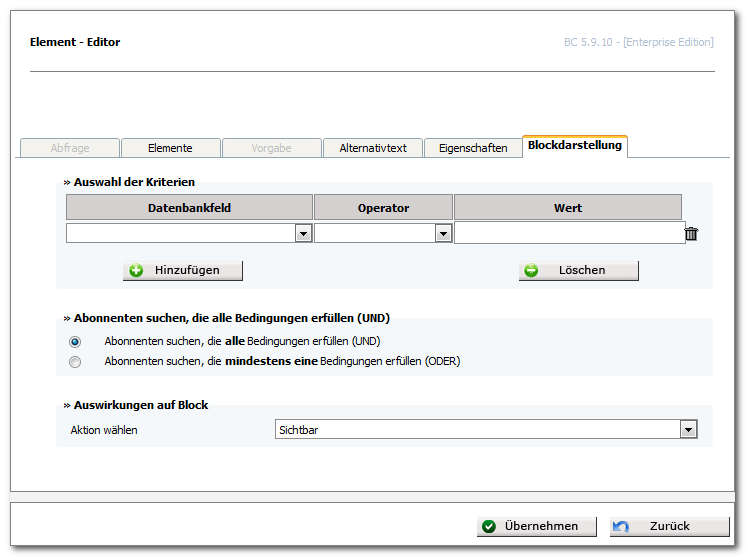Open the Eigenschaften tab
Image resolution: width=746 pixels, height=557 pixels.
coord(473,148)
